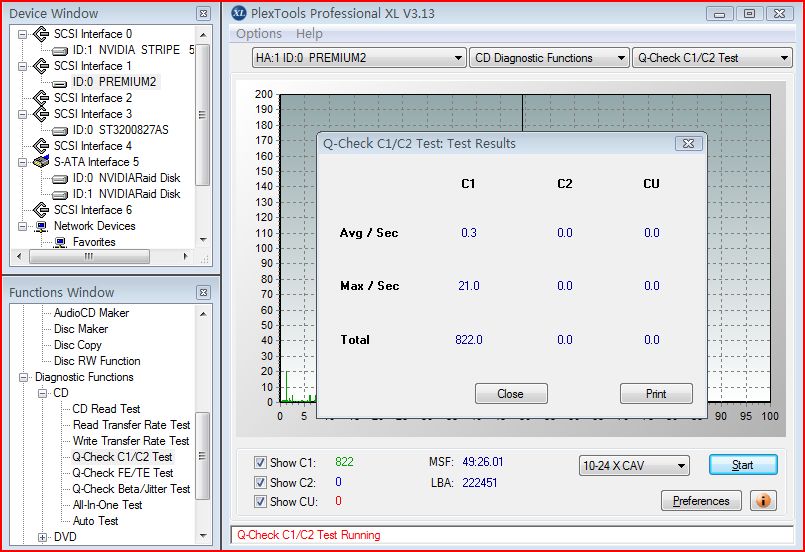This screenshot has height=552, width=805.
Task: Open the Options menu
Action: pyautogui.click(x=259, y=34)
